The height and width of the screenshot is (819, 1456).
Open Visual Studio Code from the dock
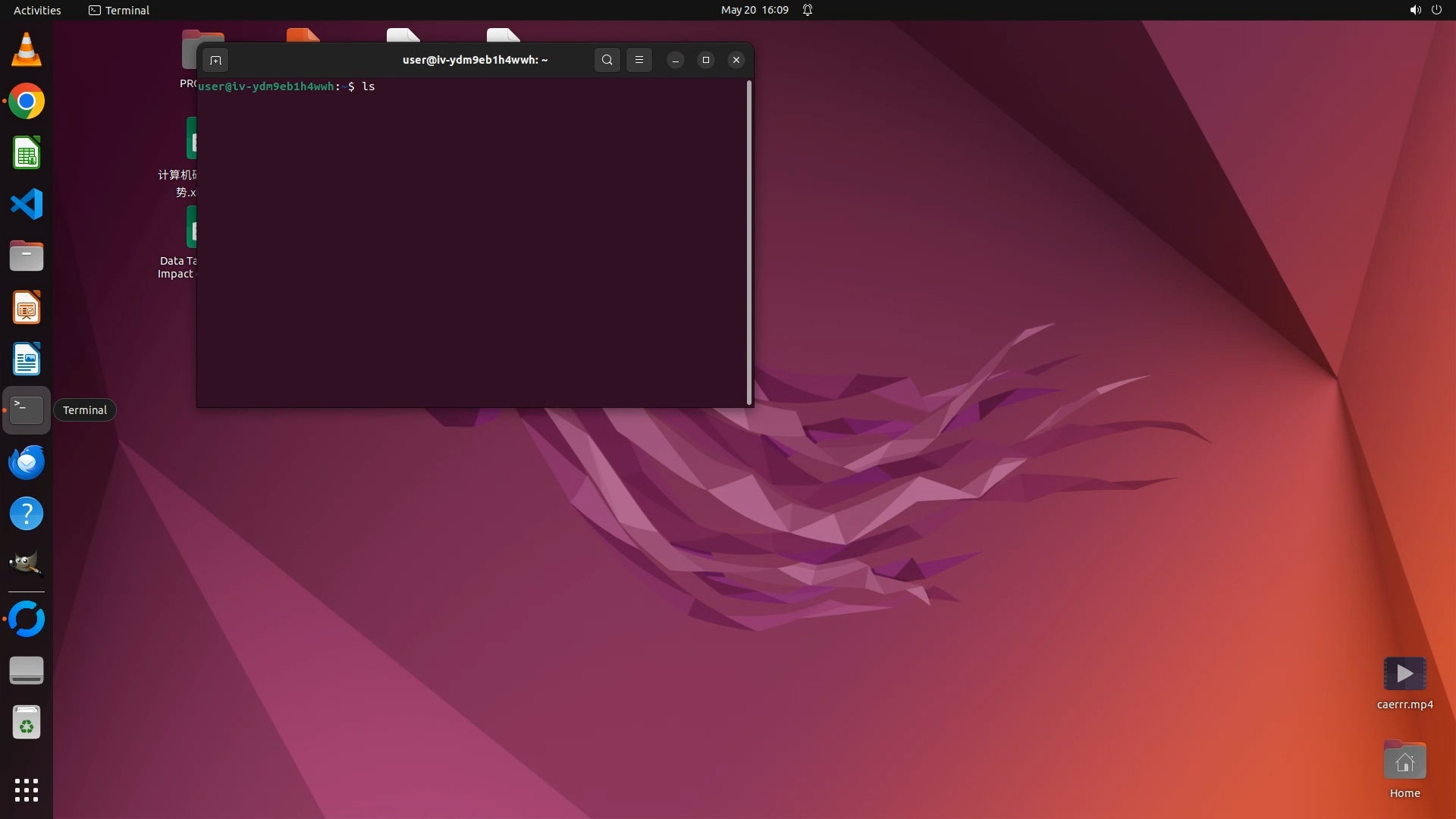(27, 205)
